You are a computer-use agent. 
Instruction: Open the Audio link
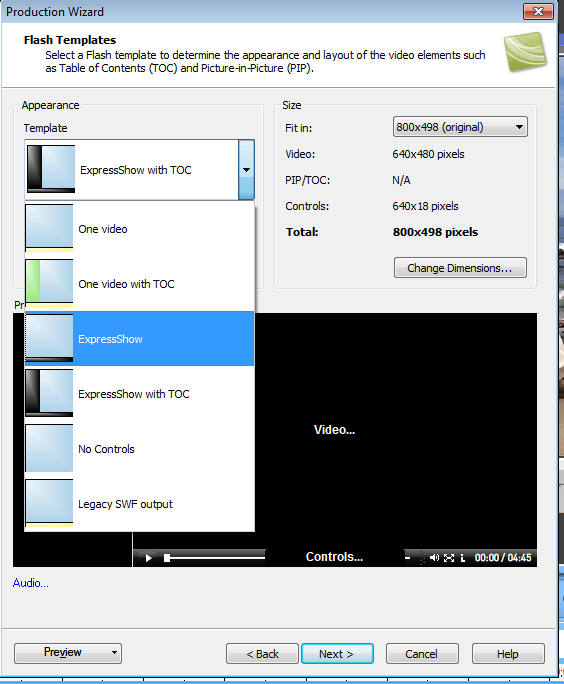tap(31, 583)
